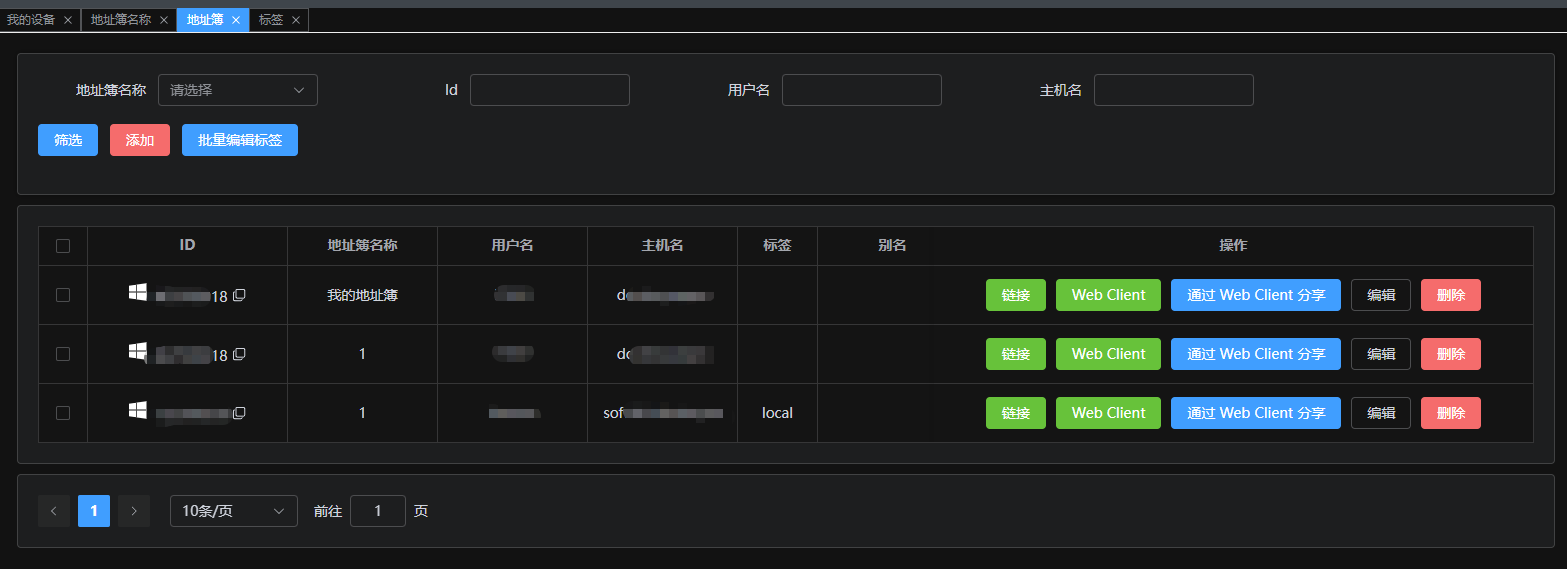Close the 地址簿名称 tab
Image resolution: width=1567 pixels, height=569 pixels.
pyautogui.click(x=164, y=20)
